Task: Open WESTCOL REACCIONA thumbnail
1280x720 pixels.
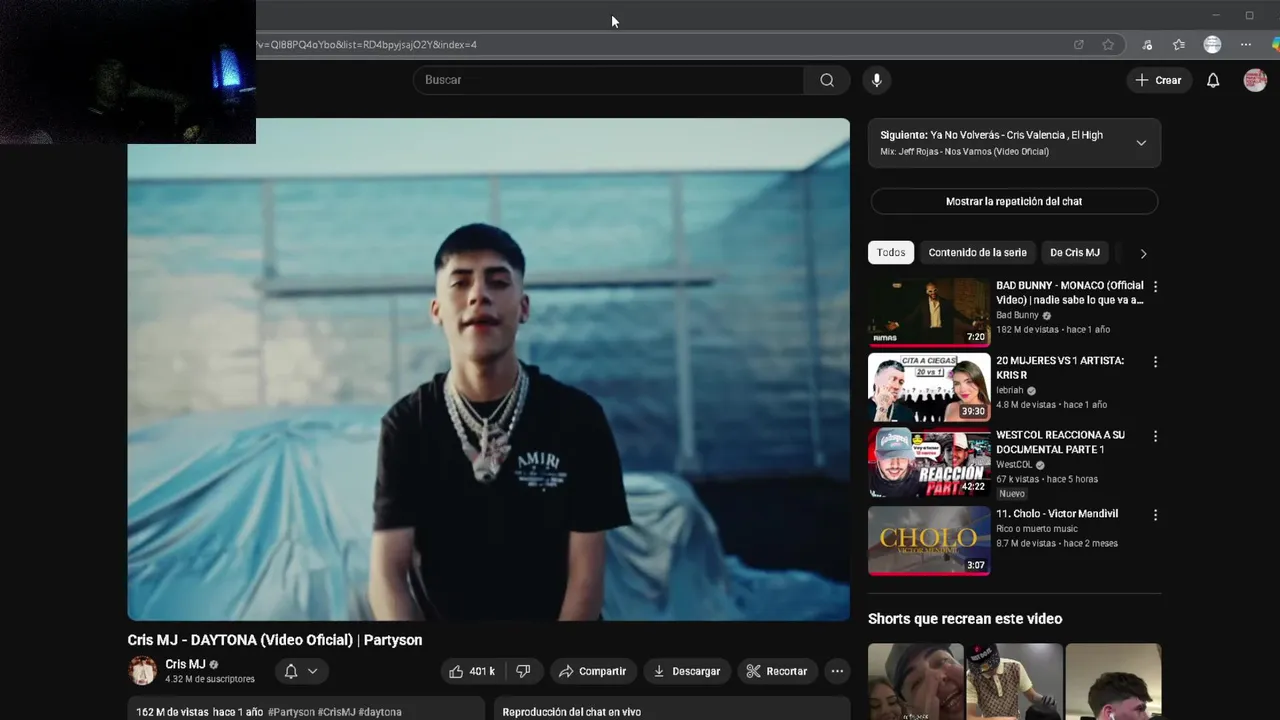Action: point(929,463)
